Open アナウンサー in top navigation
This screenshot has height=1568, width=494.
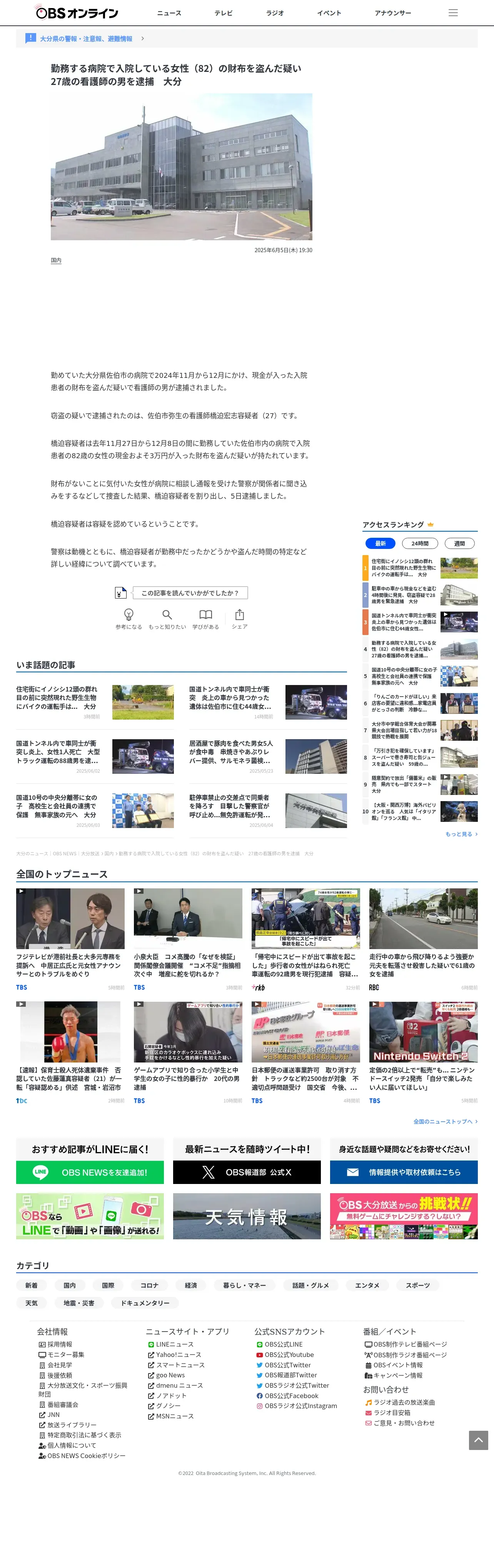[393, 13]
